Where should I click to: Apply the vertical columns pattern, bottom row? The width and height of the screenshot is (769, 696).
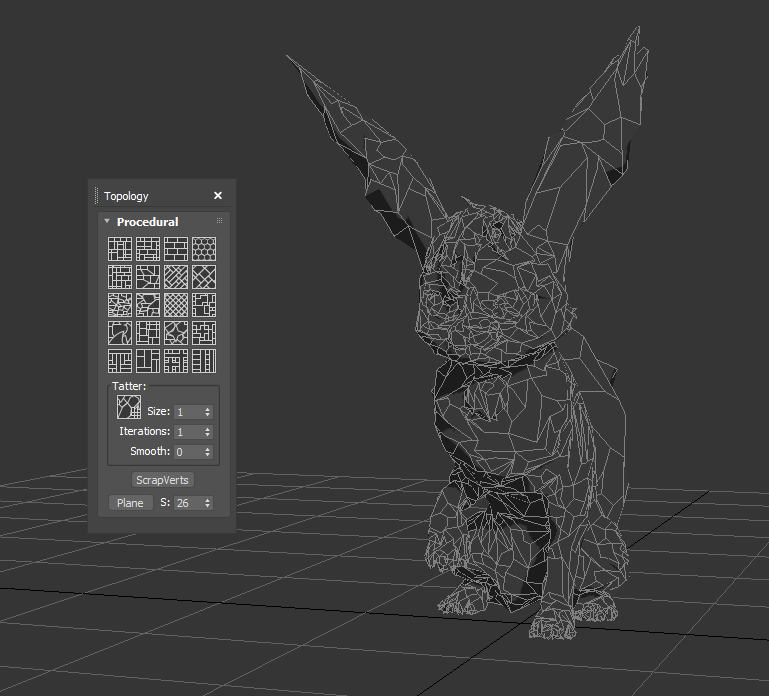204,361
